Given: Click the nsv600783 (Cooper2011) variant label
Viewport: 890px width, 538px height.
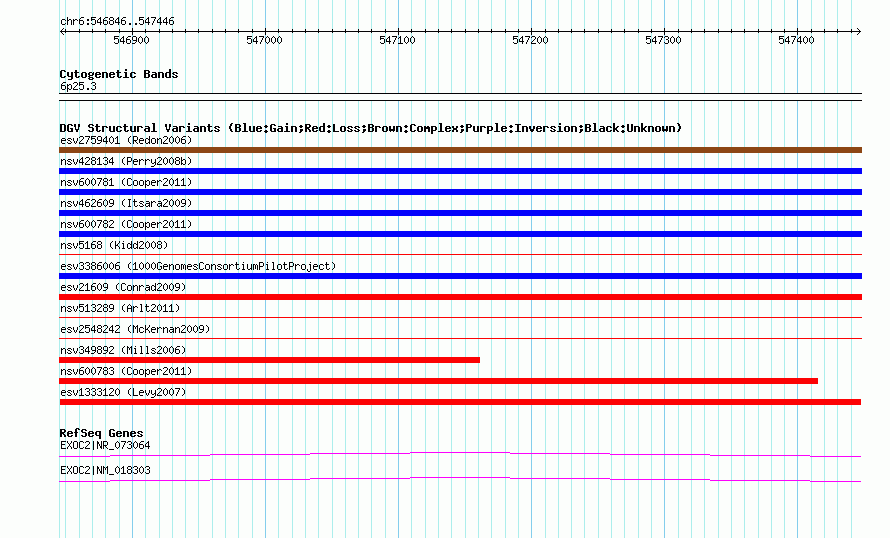Looking at the screenshot, I should [x=126, y=371].
